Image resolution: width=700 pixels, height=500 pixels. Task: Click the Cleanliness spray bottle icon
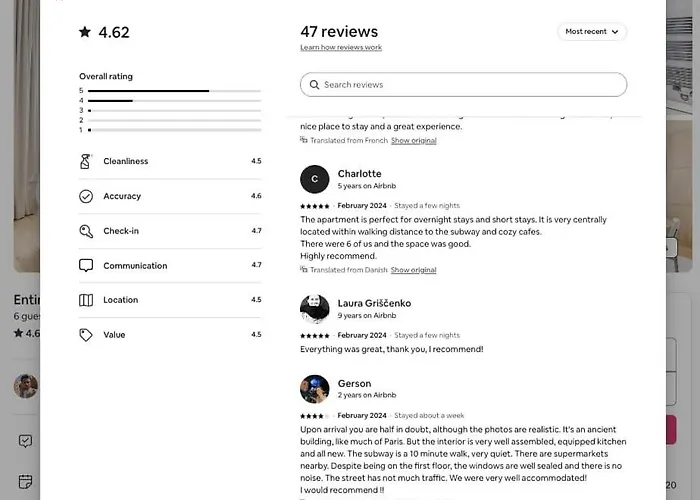pyautogui.click(x=86, y=161)
